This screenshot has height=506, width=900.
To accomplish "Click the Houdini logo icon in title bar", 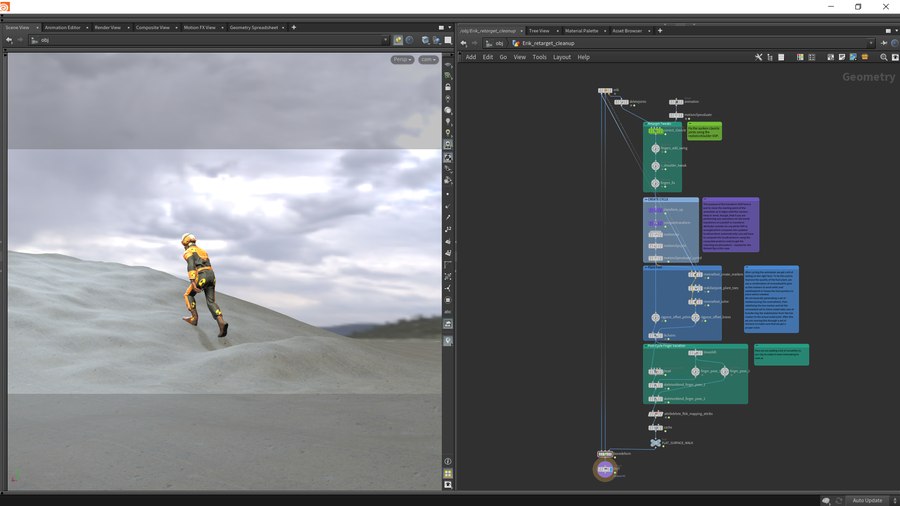I will click(6, 6).
